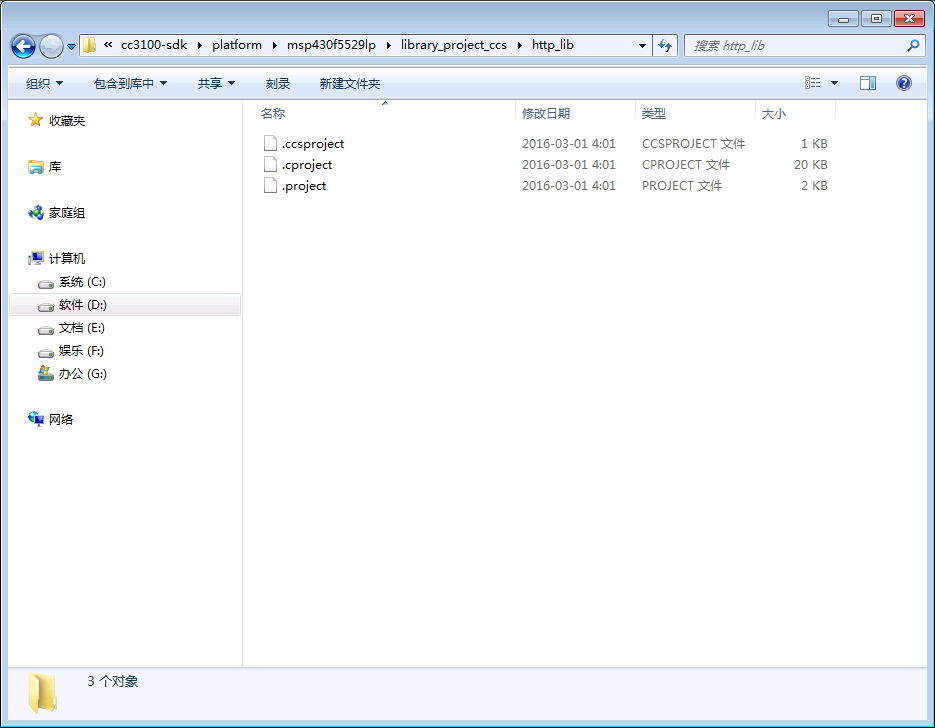
Task: Click the 娱乐 (F:) drive icon
Action: (x=46, y=353)
